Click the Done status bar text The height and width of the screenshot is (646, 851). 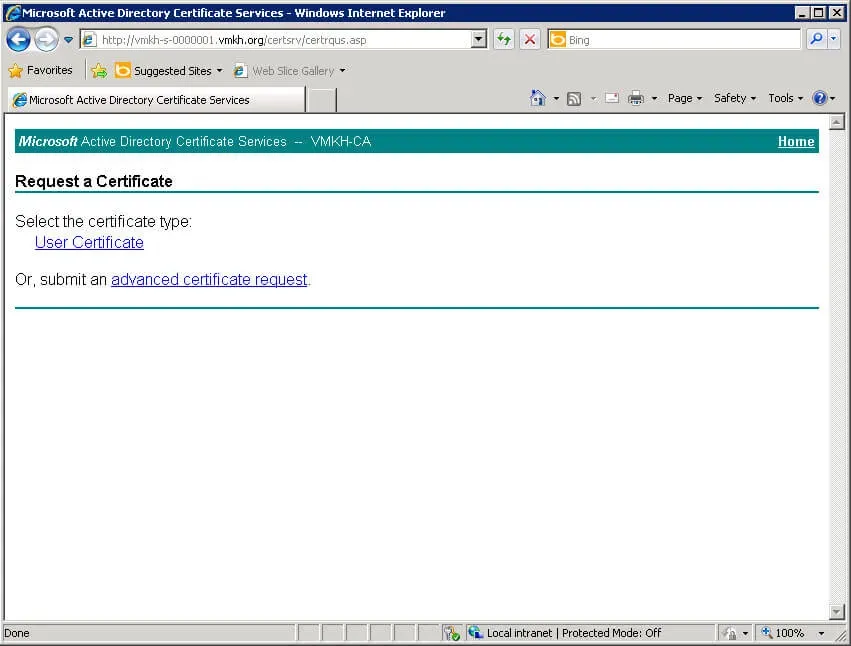[x=17, y=633]
